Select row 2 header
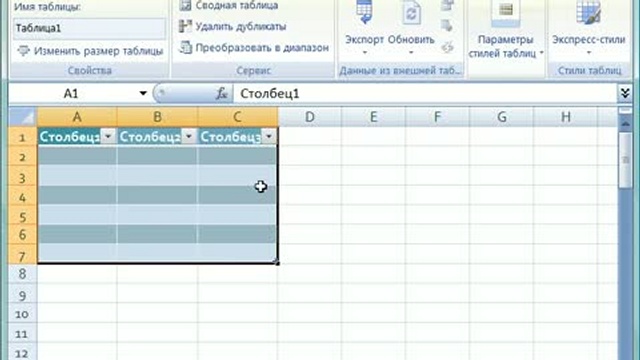Screen dimensions: 640x360 pos(22,157)
